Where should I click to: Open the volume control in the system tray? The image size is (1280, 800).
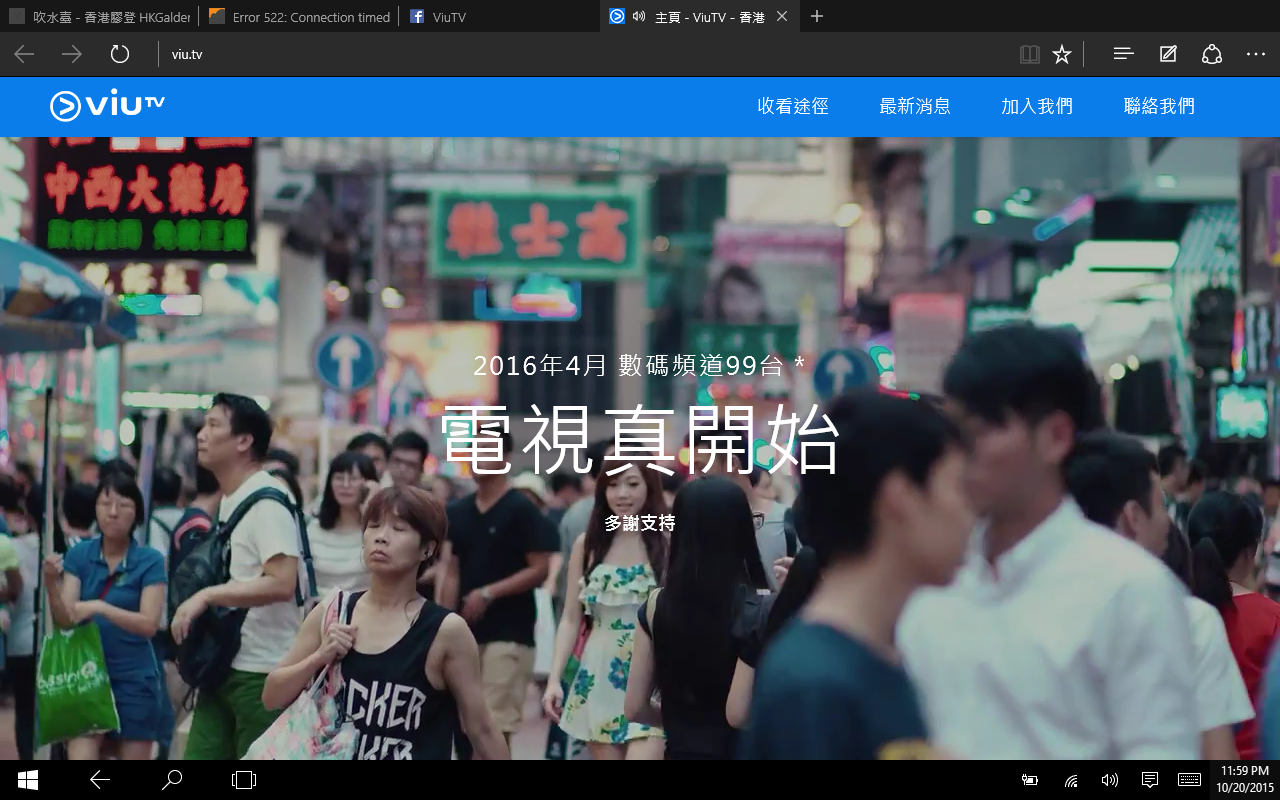pyautogui.click(x=1109, y=780)
